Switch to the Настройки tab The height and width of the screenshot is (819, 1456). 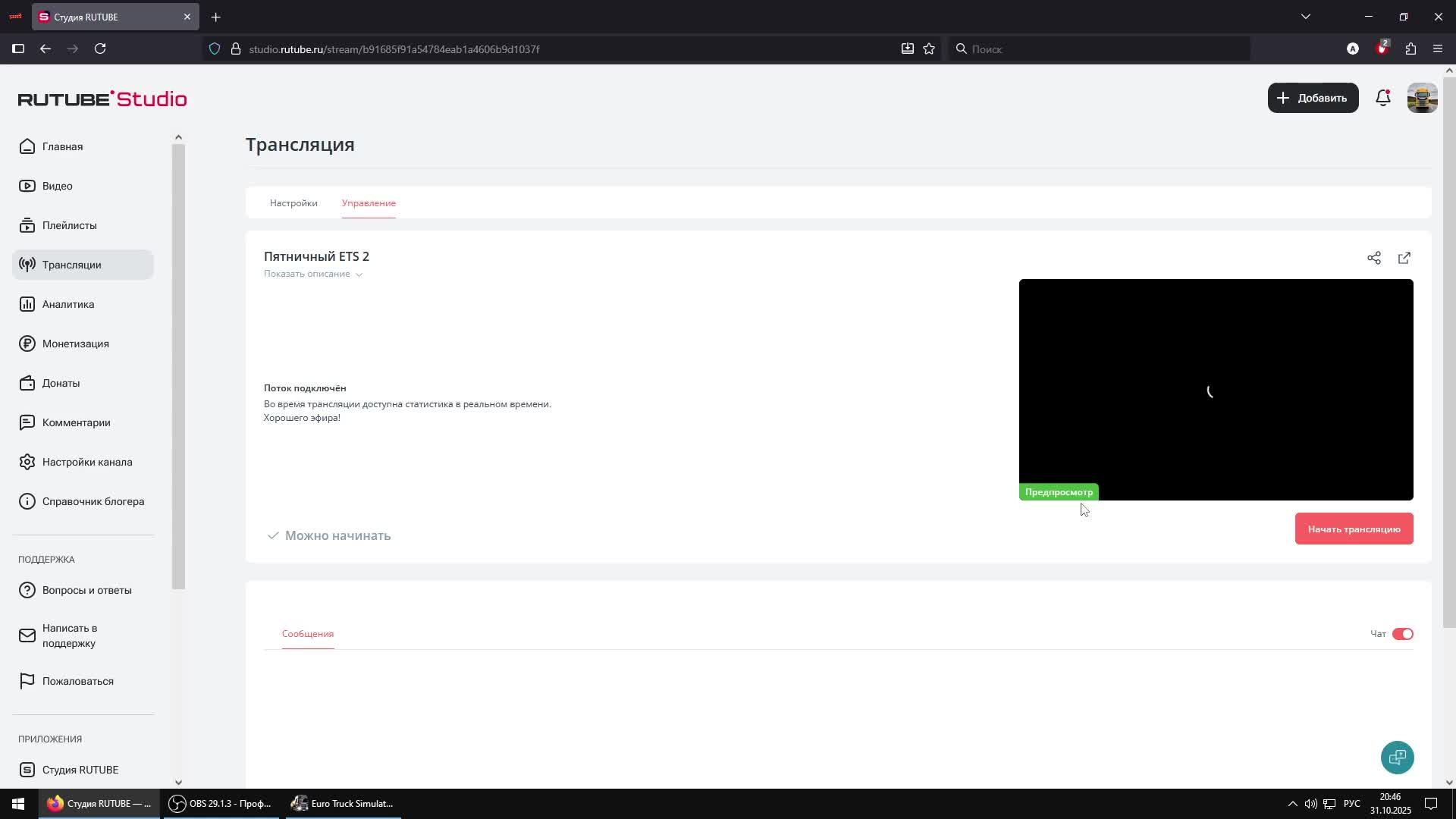tap(293, 203)
